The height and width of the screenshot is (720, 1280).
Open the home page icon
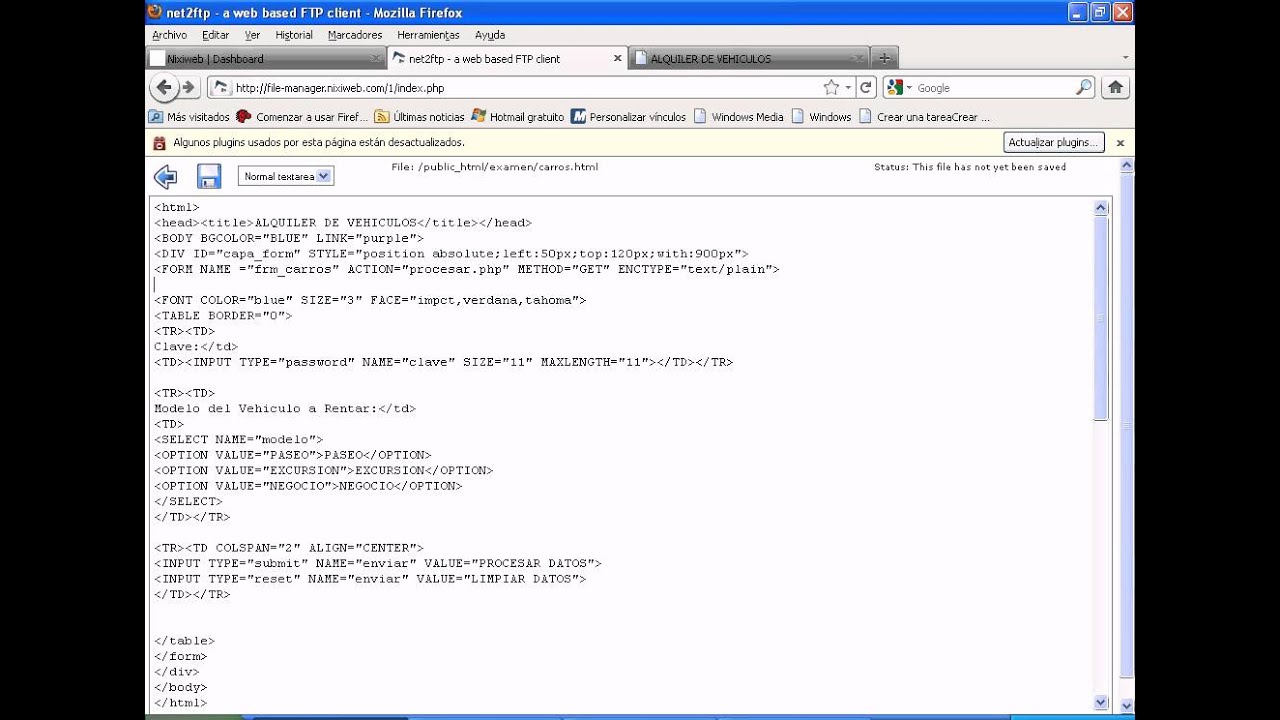(x=1116, y=88)
